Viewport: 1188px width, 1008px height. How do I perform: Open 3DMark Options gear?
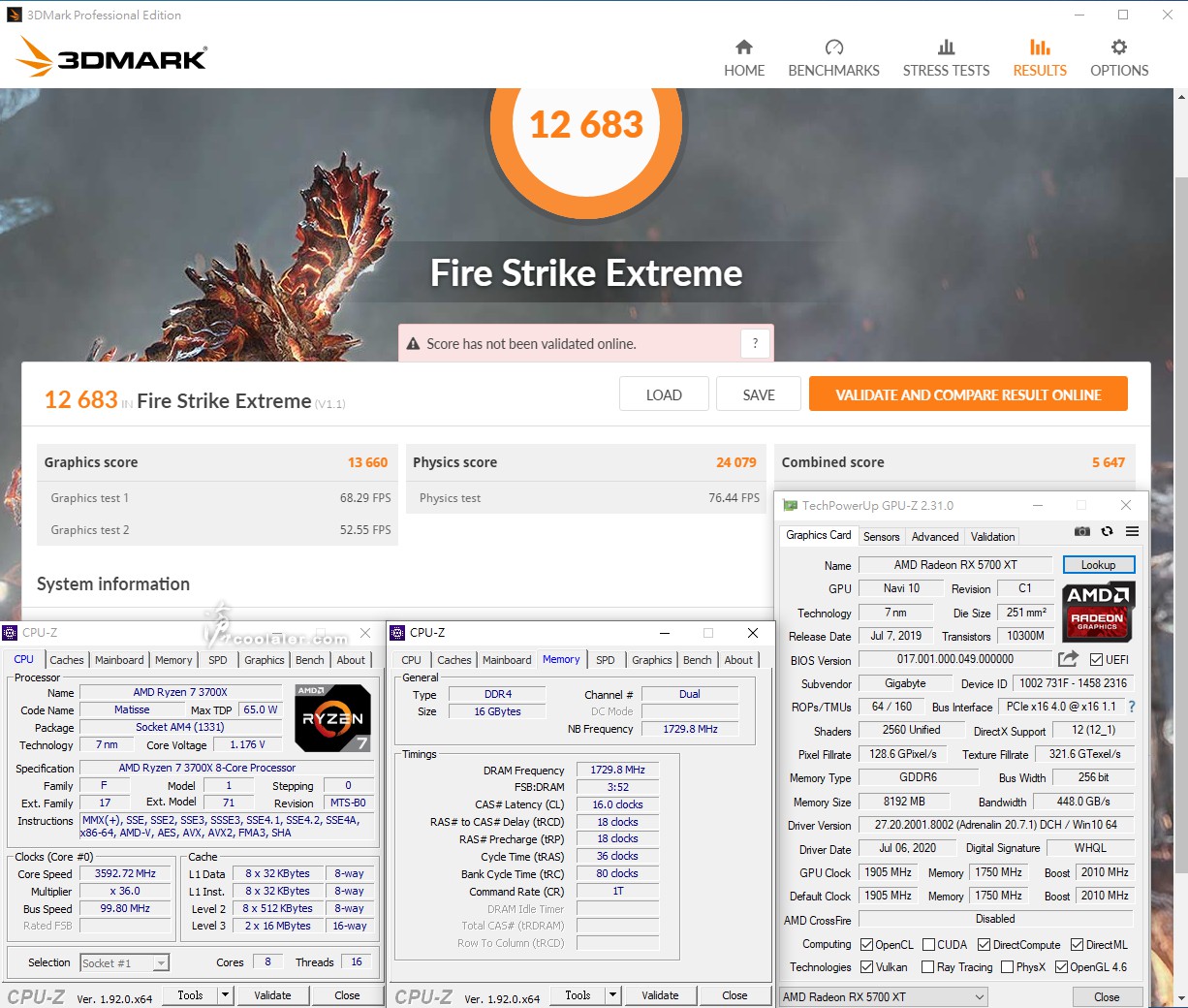point(1119,58)
